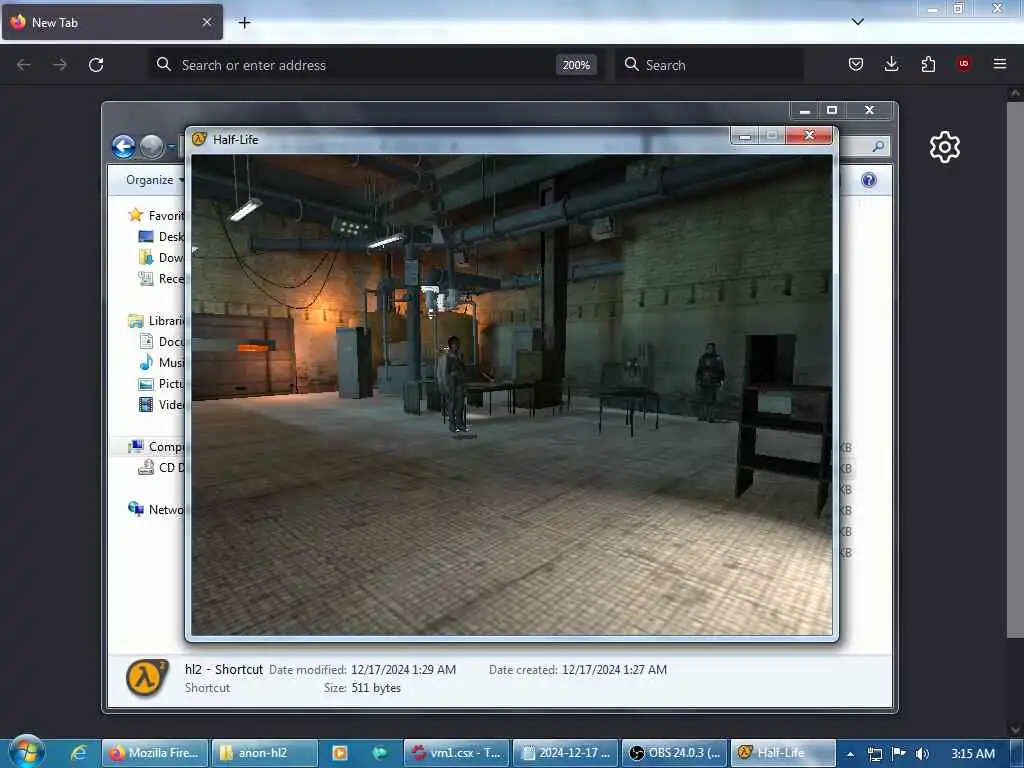Open a new Firefox tab with plus
Image resolution: width=1024 pixels, height=768 pixels.
click(244, 23)
